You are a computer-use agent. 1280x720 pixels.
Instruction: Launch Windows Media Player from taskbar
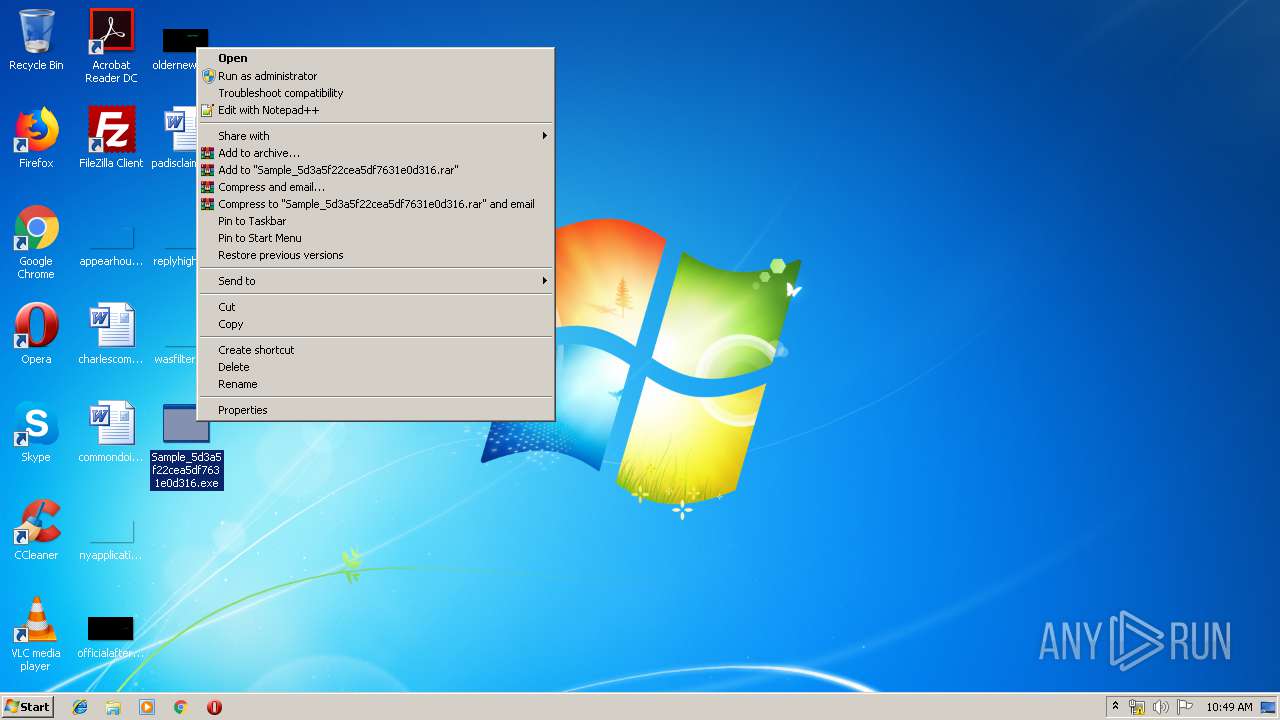click(x=147, y=707)
